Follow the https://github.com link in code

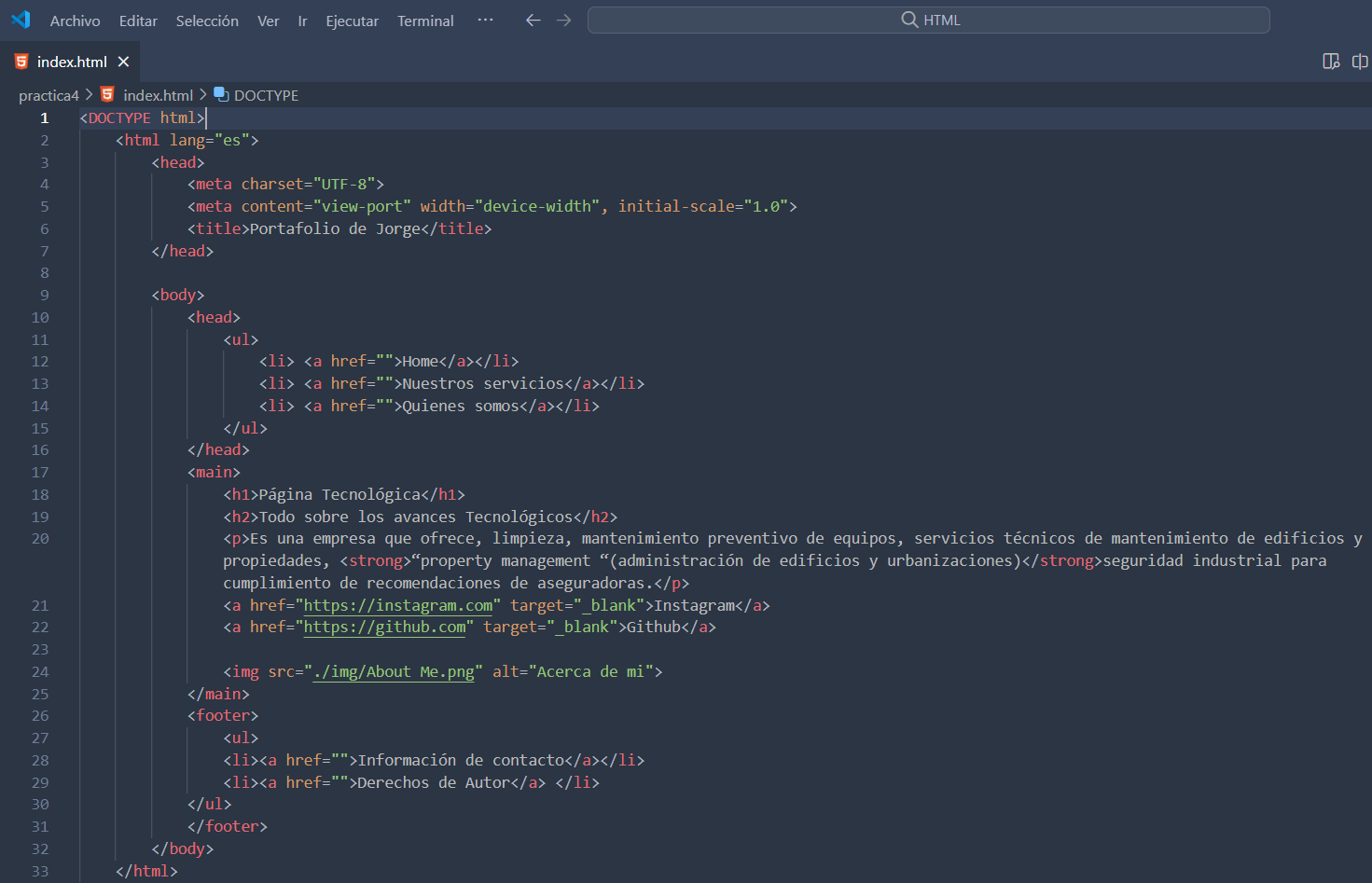(385, 628)
